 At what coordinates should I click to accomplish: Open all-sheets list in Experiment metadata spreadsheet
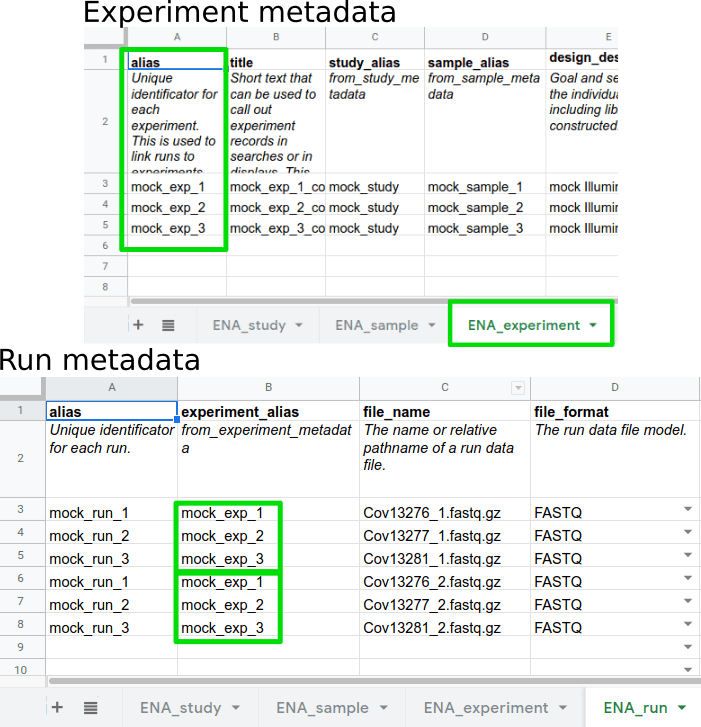point(168,325)
